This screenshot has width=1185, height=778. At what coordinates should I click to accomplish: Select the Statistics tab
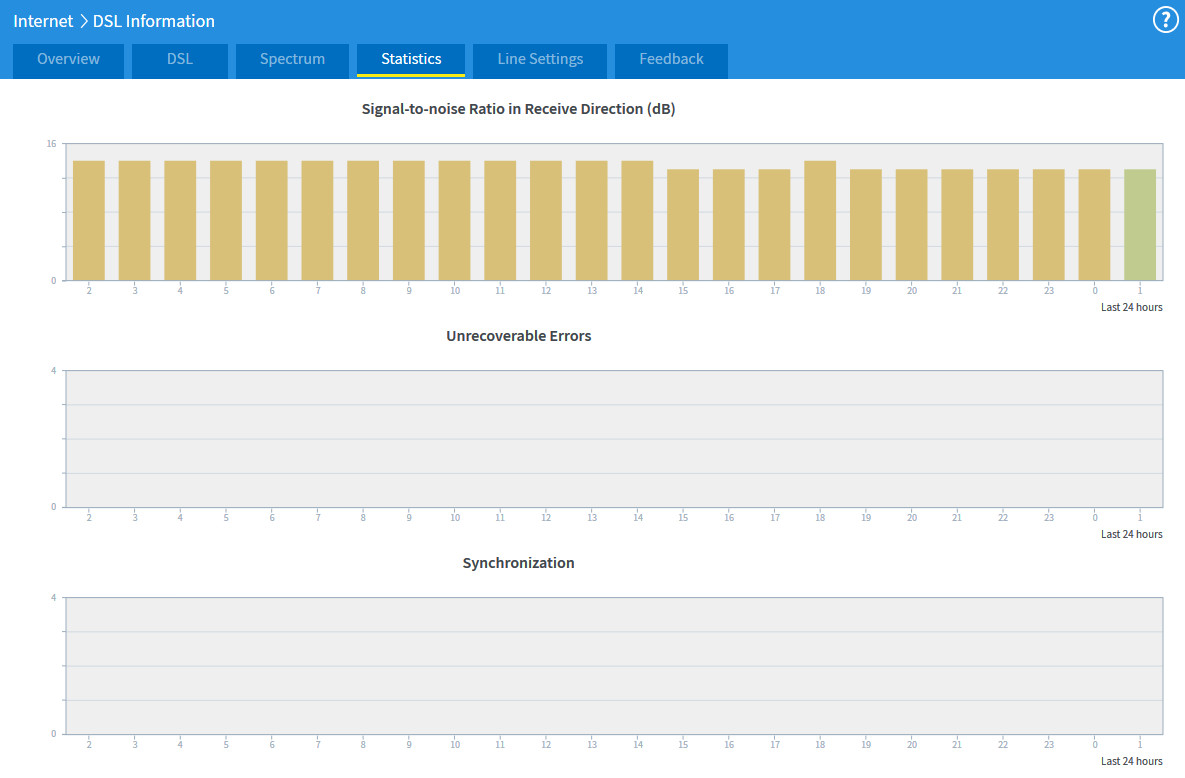(x=411, y=60)
